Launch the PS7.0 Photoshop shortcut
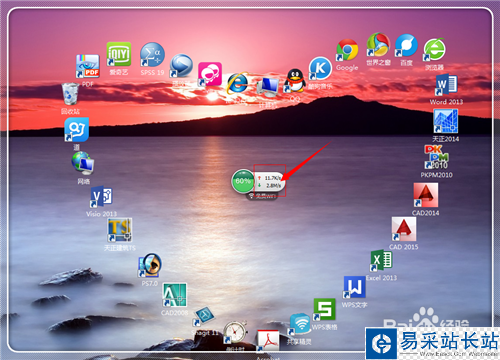 click(150, 265)
